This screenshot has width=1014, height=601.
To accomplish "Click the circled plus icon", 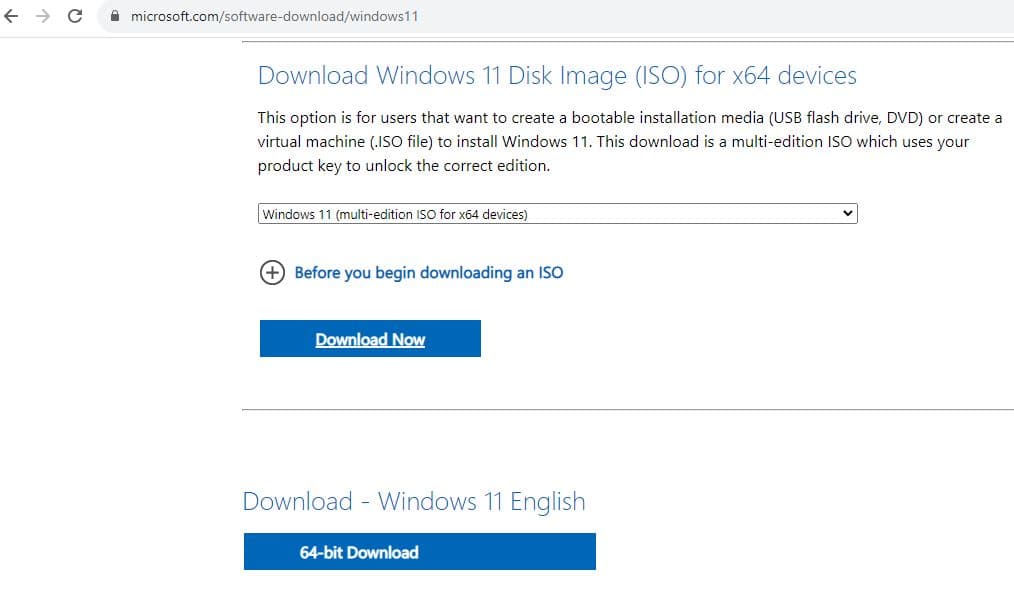I will (x=272, y=273).
